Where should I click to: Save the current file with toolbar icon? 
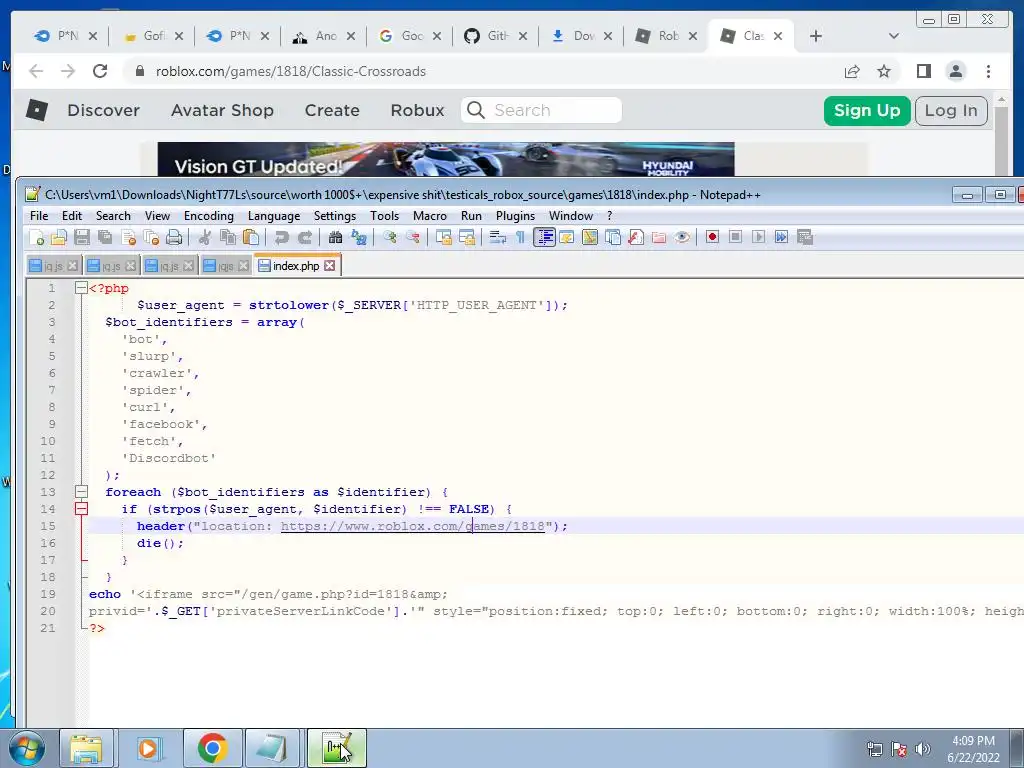[x=82, y=238]
